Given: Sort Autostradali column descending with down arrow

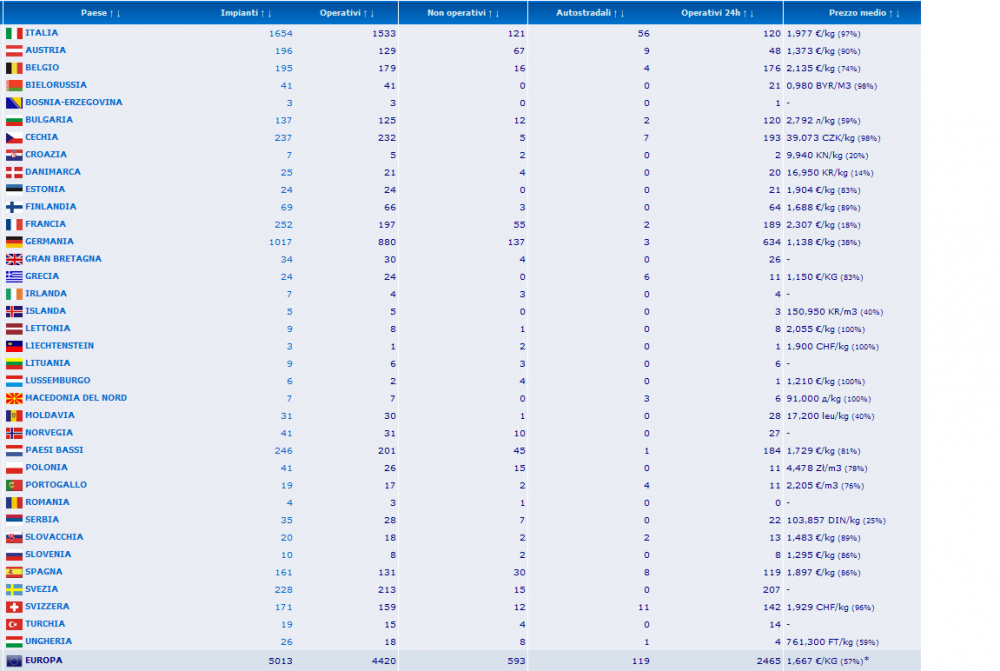Looking at the screenshot, I should 622,13.
